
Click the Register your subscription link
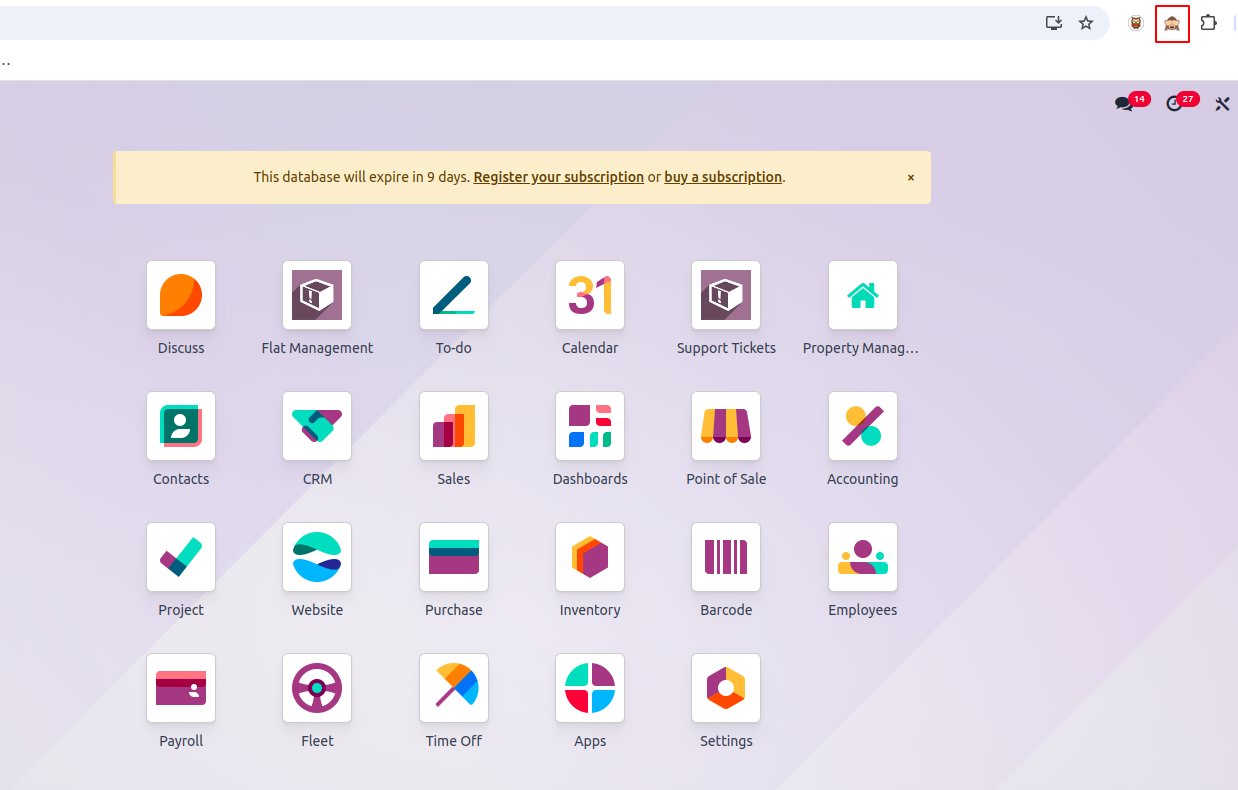(x=559, y=177)
